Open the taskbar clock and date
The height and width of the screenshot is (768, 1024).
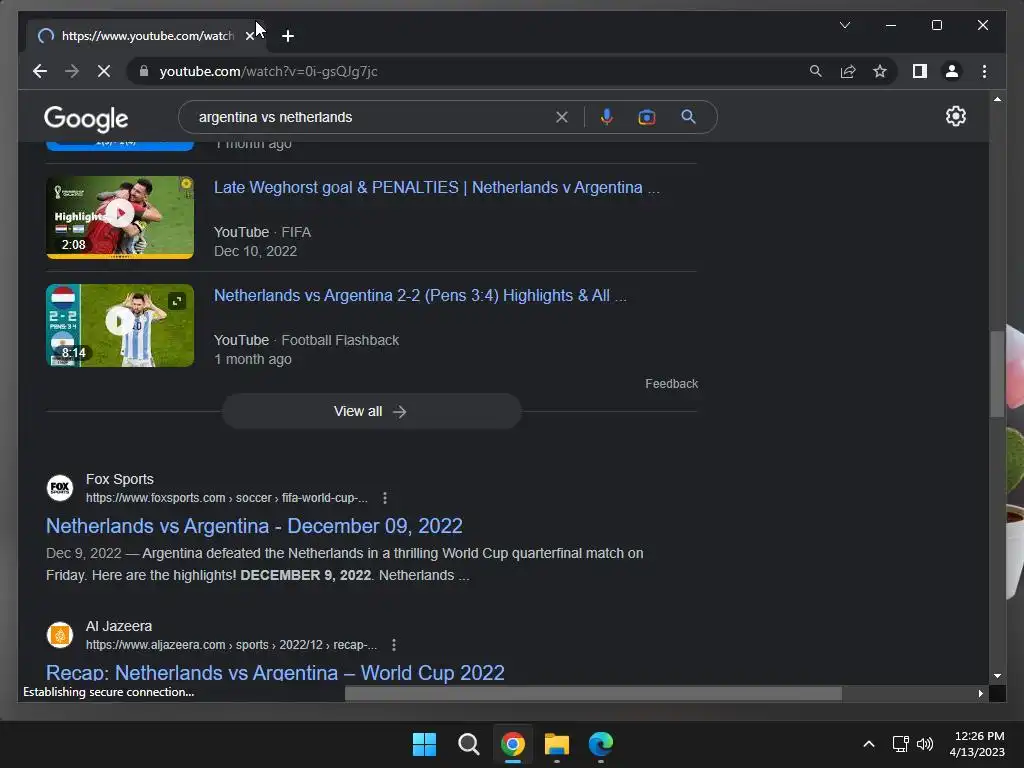[977, 744]
